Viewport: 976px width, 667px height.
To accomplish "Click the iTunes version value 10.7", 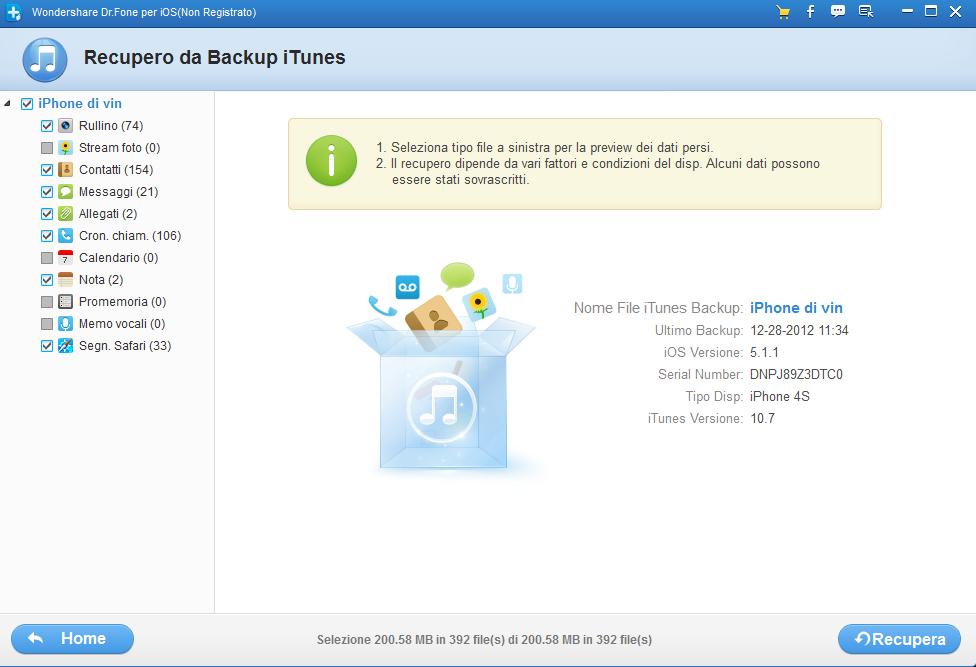I will click(x=762, y=418).
